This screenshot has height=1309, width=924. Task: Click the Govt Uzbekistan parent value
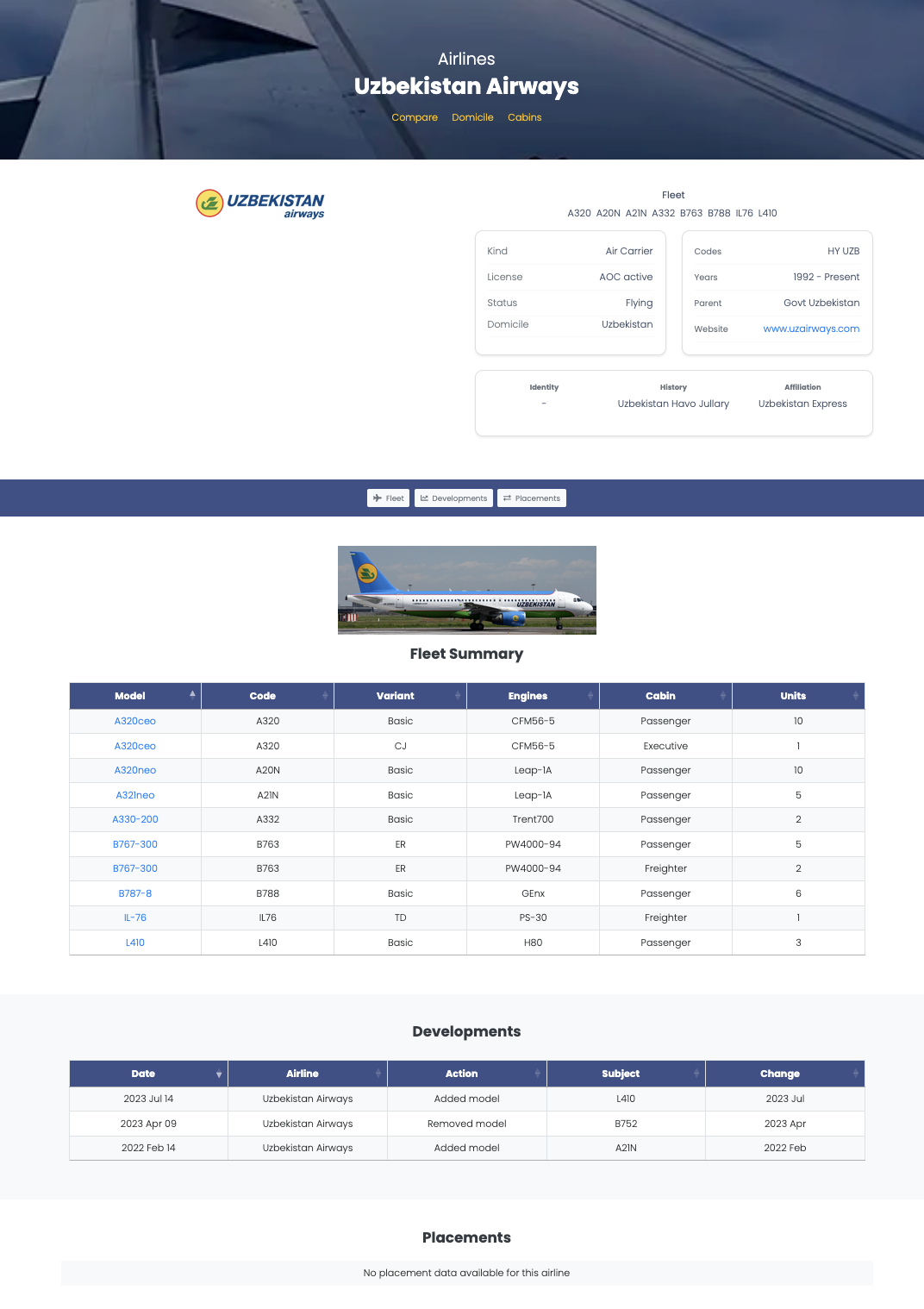(x=821, y=303)
